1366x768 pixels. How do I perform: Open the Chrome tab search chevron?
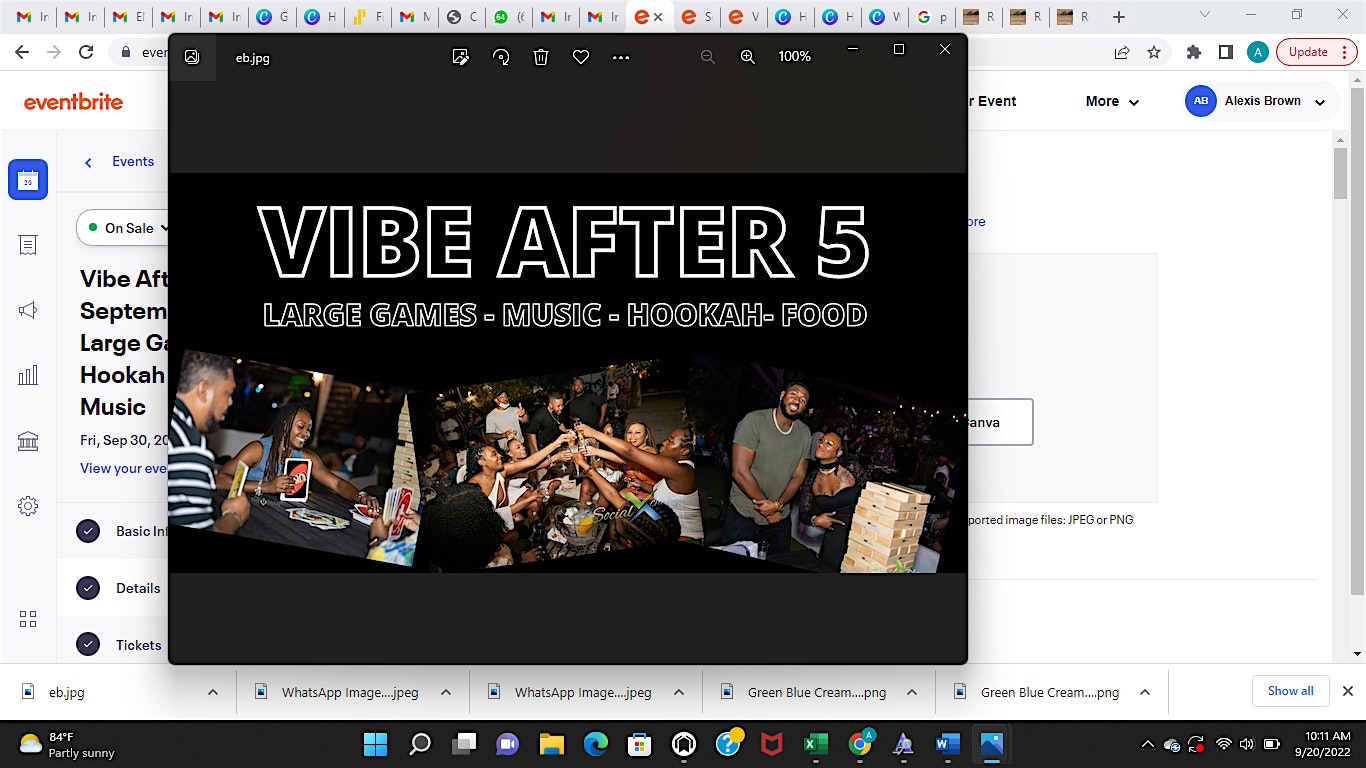[x=1204, y=15]
